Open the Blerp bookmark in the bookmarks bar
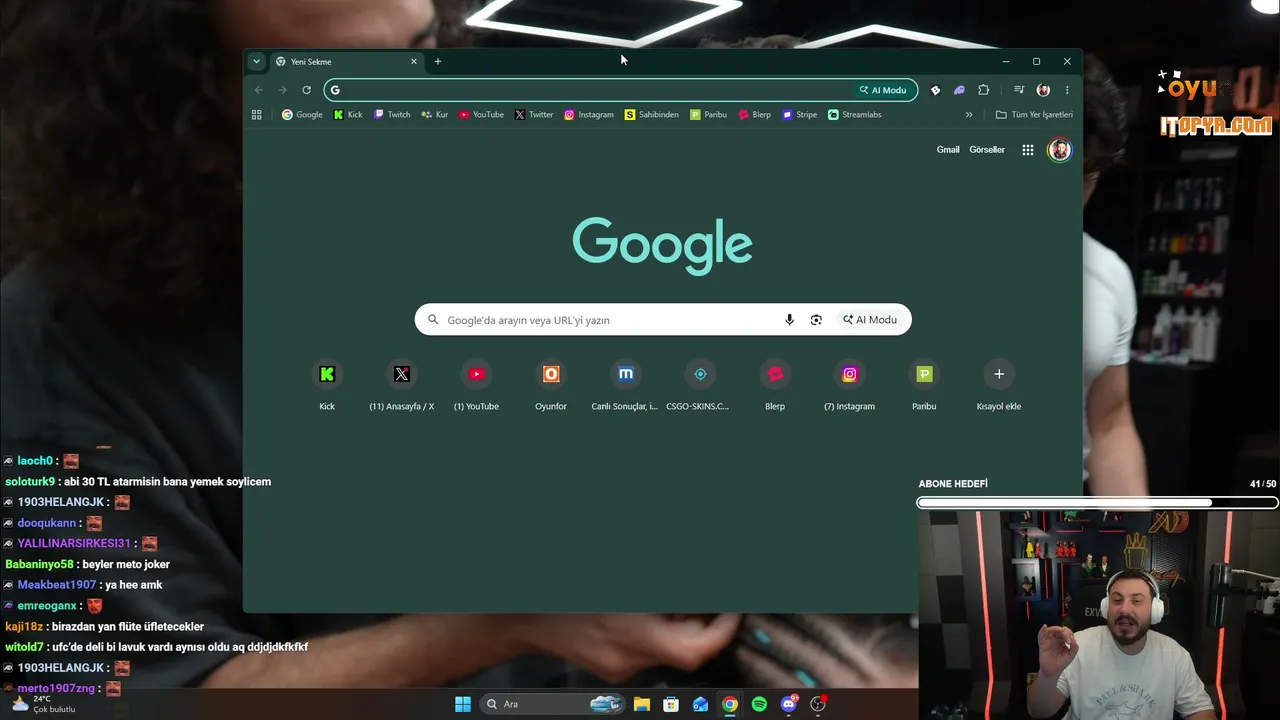This screenshot has width=1280, height=720. coord(755,115)
